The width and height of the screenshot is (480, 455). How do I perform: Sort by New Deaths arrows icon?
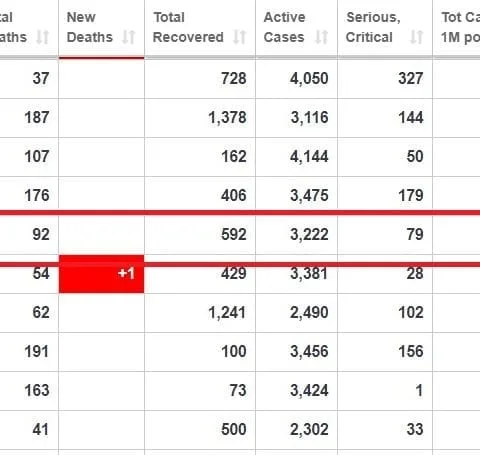(x=129, y=37)
